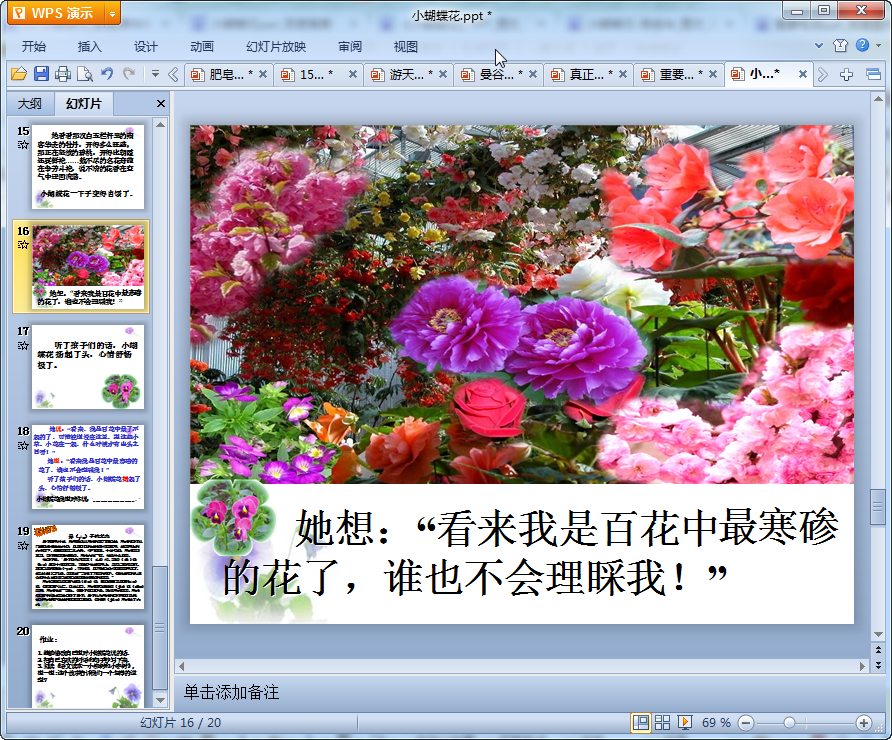Open the 开始 ribbon tab
This screenshot has width=892, height=740.
[x=34, y=47]
